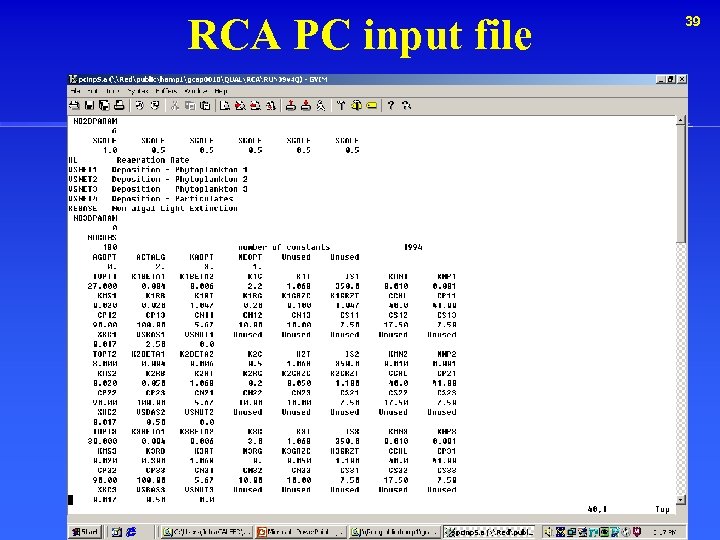Click the Paste clipboard icon
Image resolution: width=720 pixels, height=540 pixels.
tap(205, 106)
